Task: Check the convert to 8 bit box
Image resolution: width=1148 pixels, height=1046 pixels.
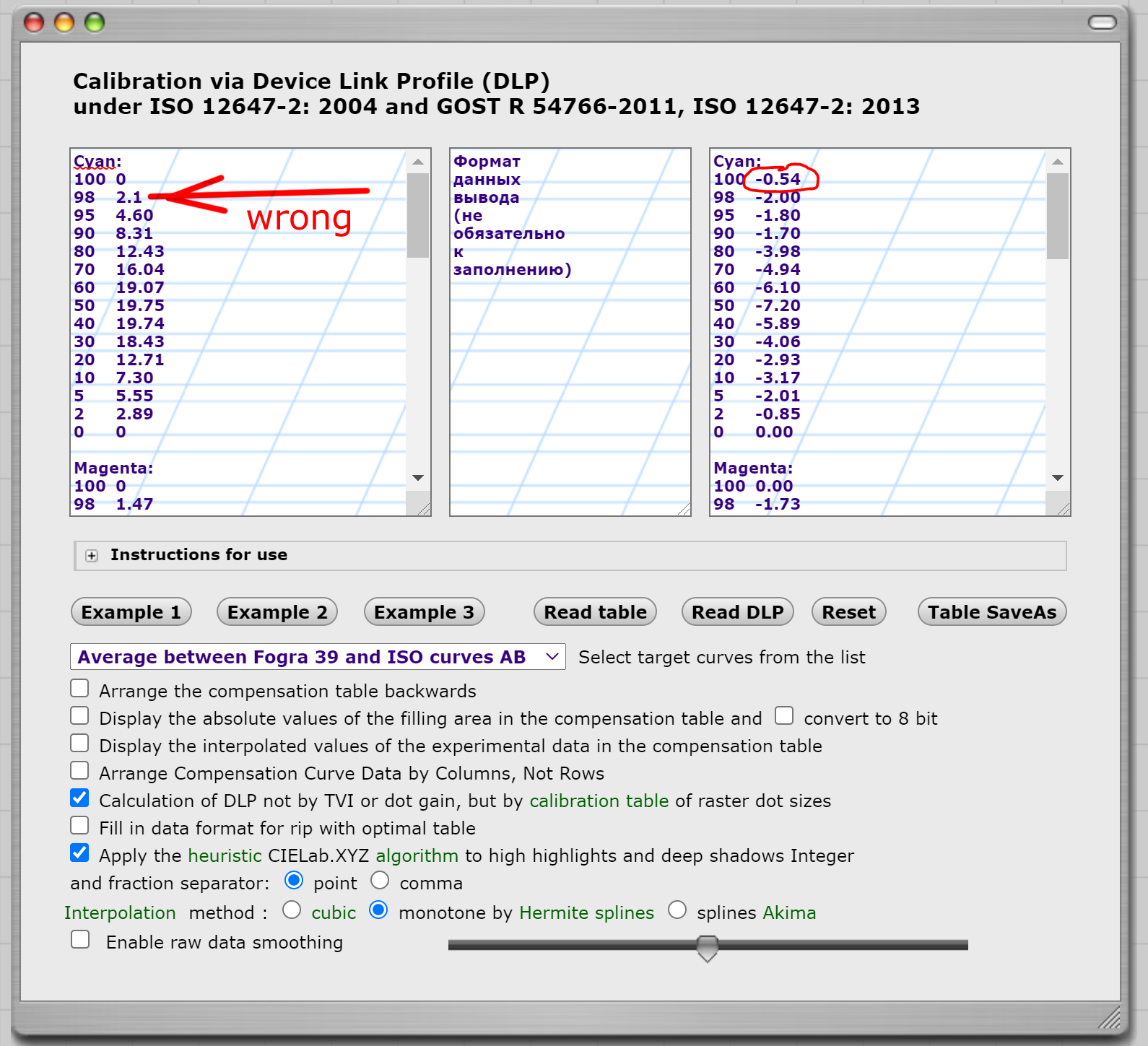Action: click(x=784, y=716)
